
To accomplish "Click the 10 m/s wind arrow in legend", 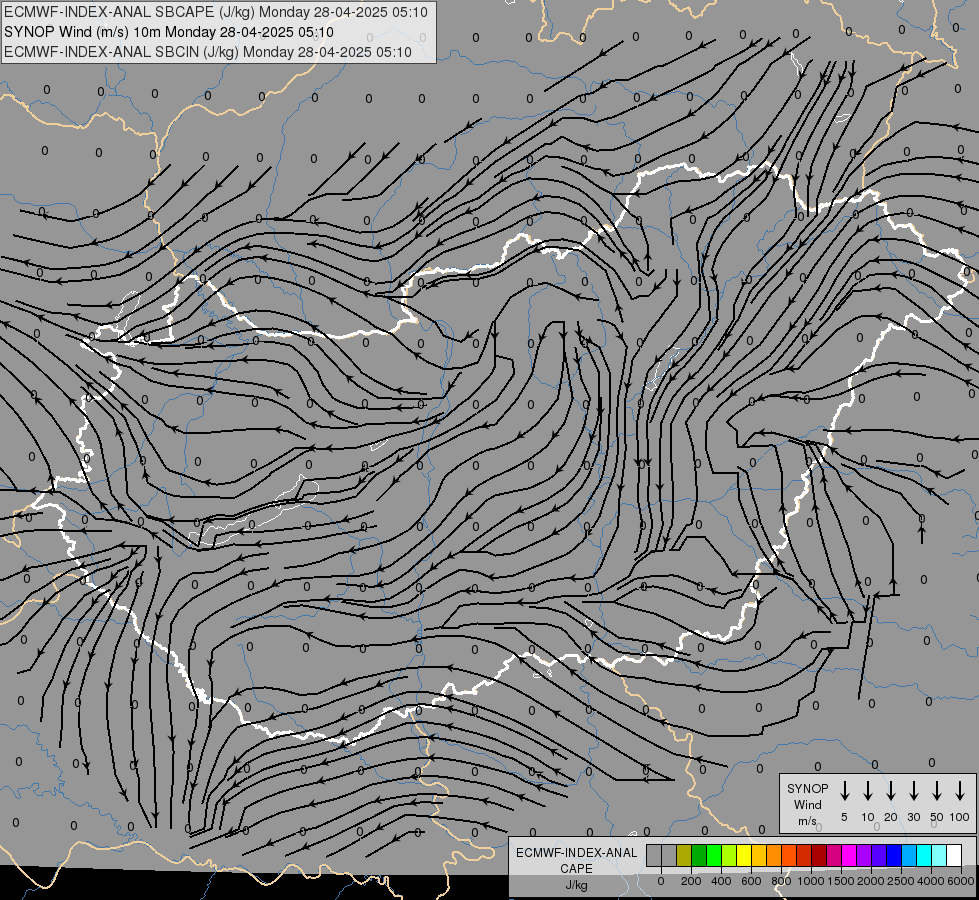I will [x=867, y=790].
